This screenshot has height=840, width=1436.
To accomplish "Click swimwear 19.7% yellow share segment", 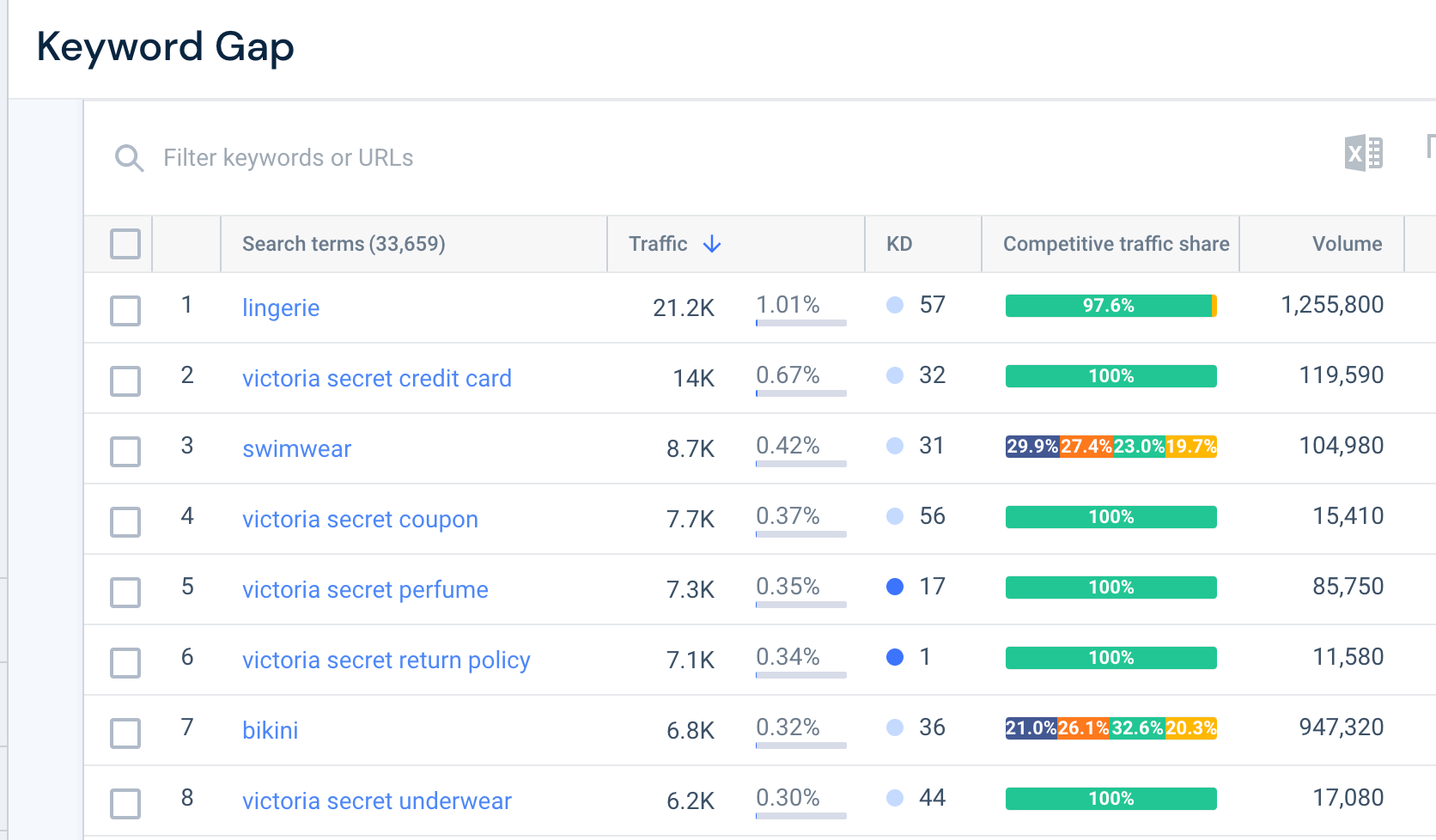I will (1191, 447).
